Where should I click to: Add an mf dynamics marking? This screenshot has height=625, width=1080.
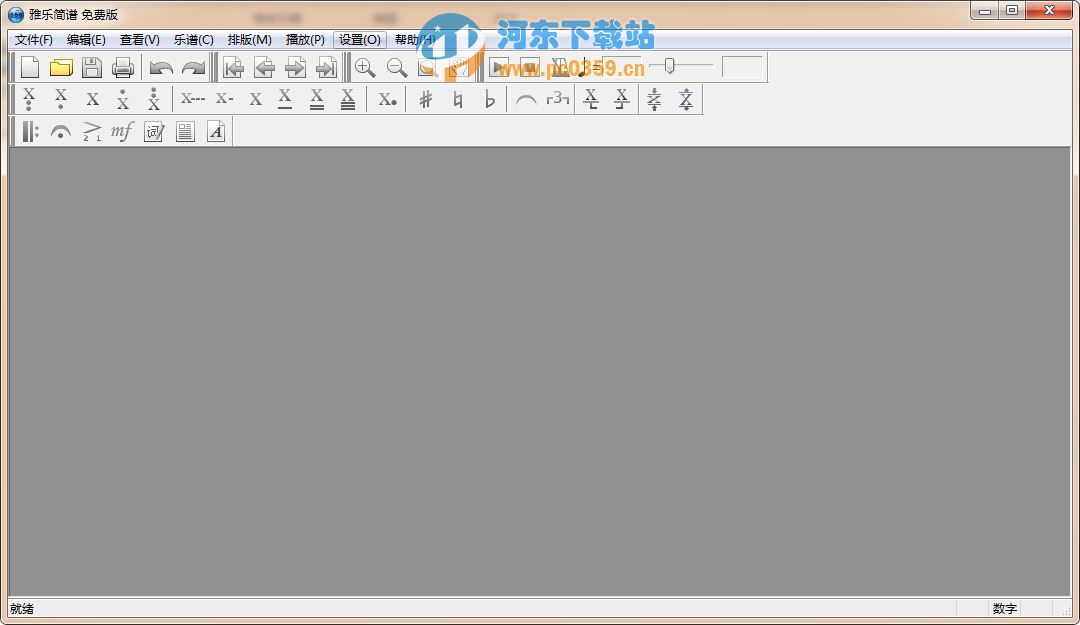coord(122,130)
